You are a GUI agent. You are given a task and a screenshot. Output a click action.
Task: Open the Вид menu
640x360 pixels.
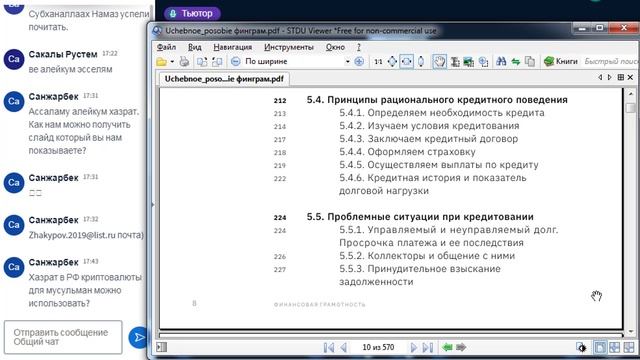pos(195,47)
